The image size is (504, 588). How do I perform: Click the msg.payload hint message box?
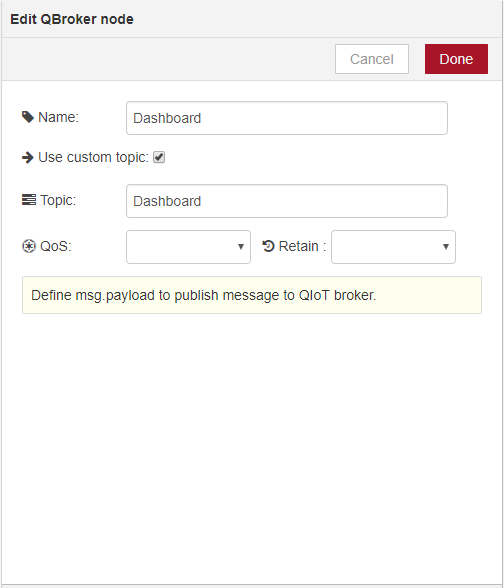252,295
